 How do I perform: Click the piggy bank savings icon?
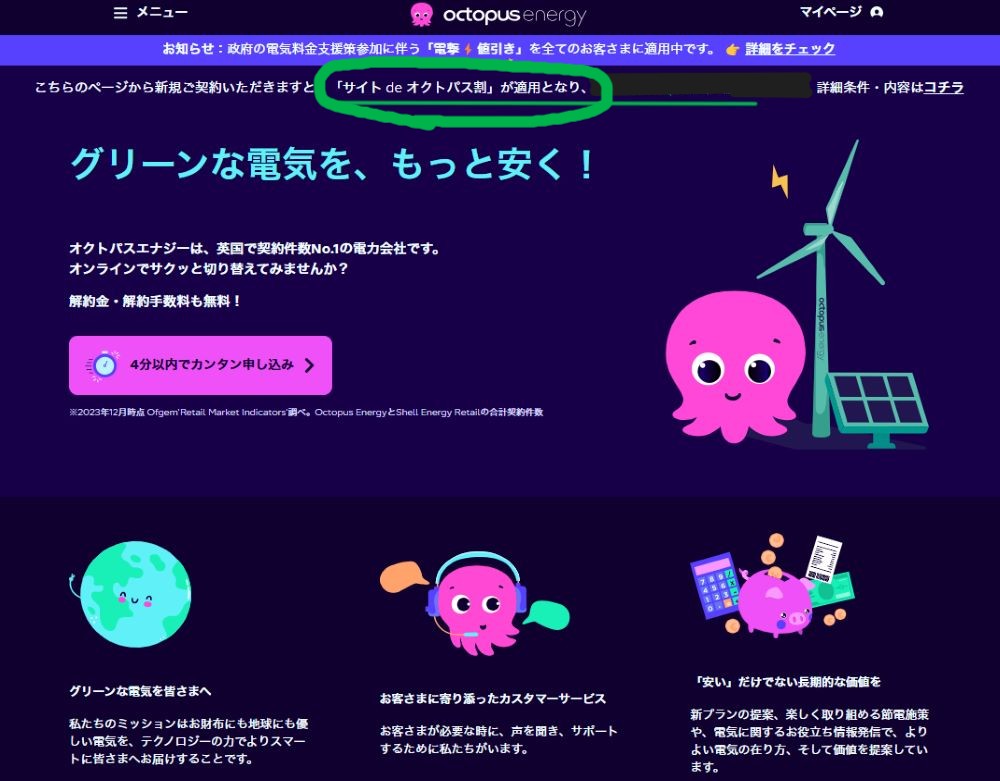click(x=775, y=603)
